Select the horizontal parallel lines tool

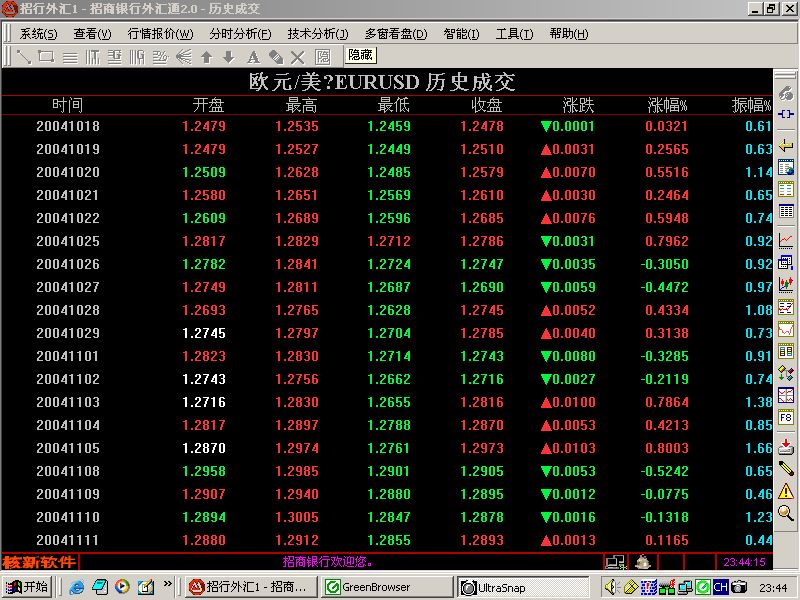pyautogui.click(x=70, y=57)
